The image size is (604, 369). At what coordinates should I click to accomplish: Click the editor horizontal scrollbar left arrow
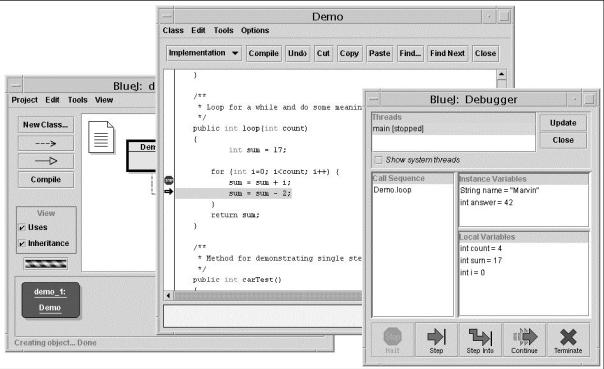[x=168, y=295]
